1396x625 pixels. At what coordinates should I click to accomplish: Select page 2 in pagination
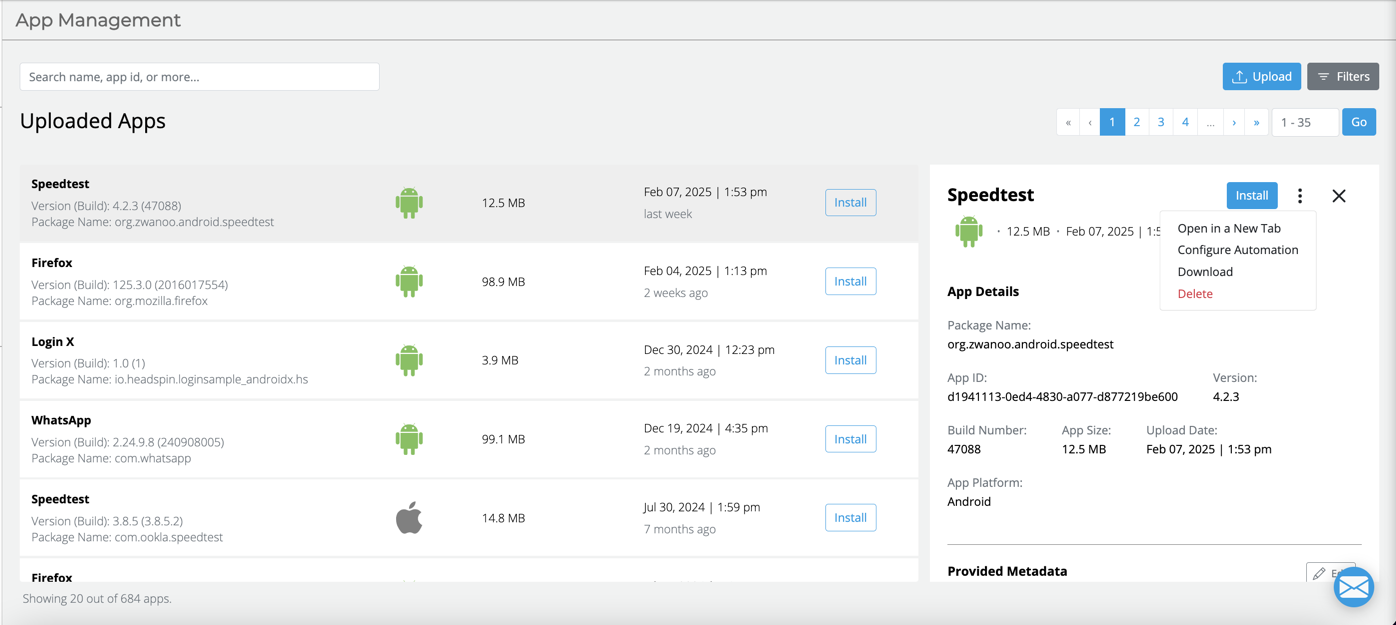click(x=1137, y=122)
